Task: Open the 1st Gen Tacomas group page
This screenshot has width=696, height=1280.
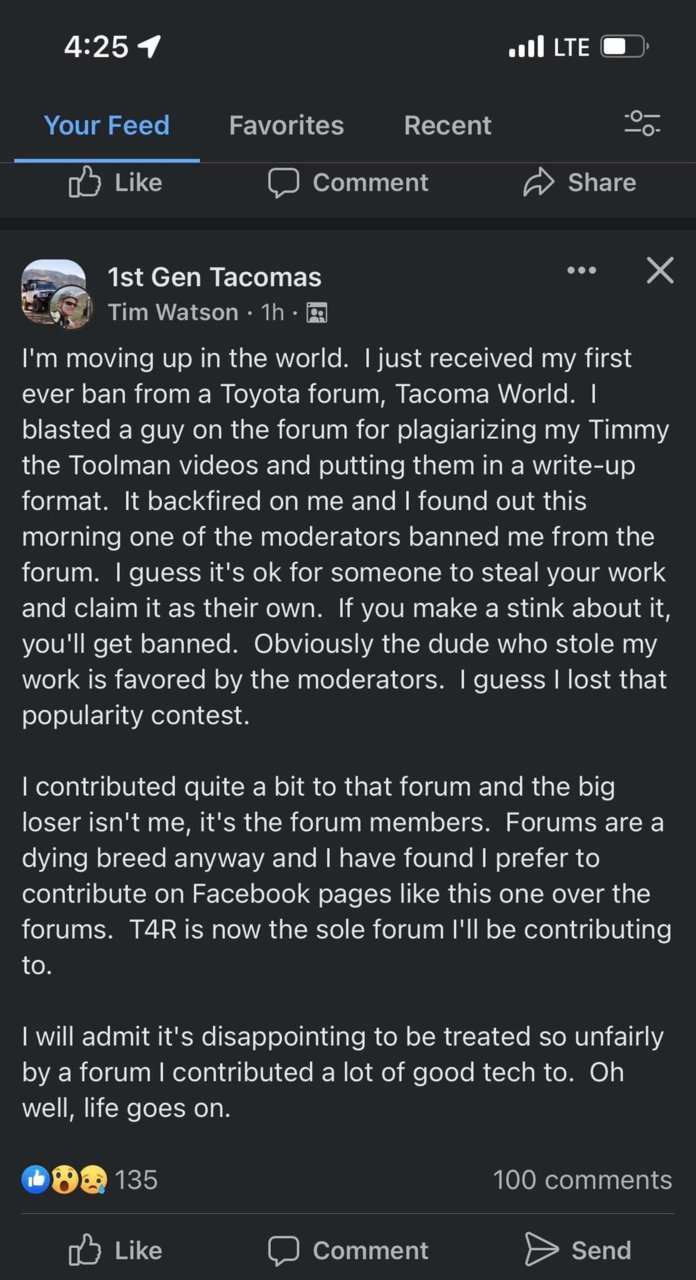Action: [x=214, y=277]
